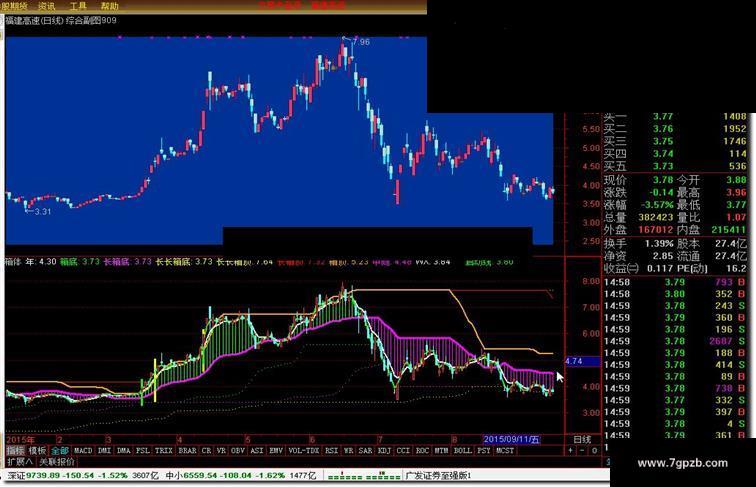
Task: Expand the 扩展∧ panel
Action: (20, 462)
